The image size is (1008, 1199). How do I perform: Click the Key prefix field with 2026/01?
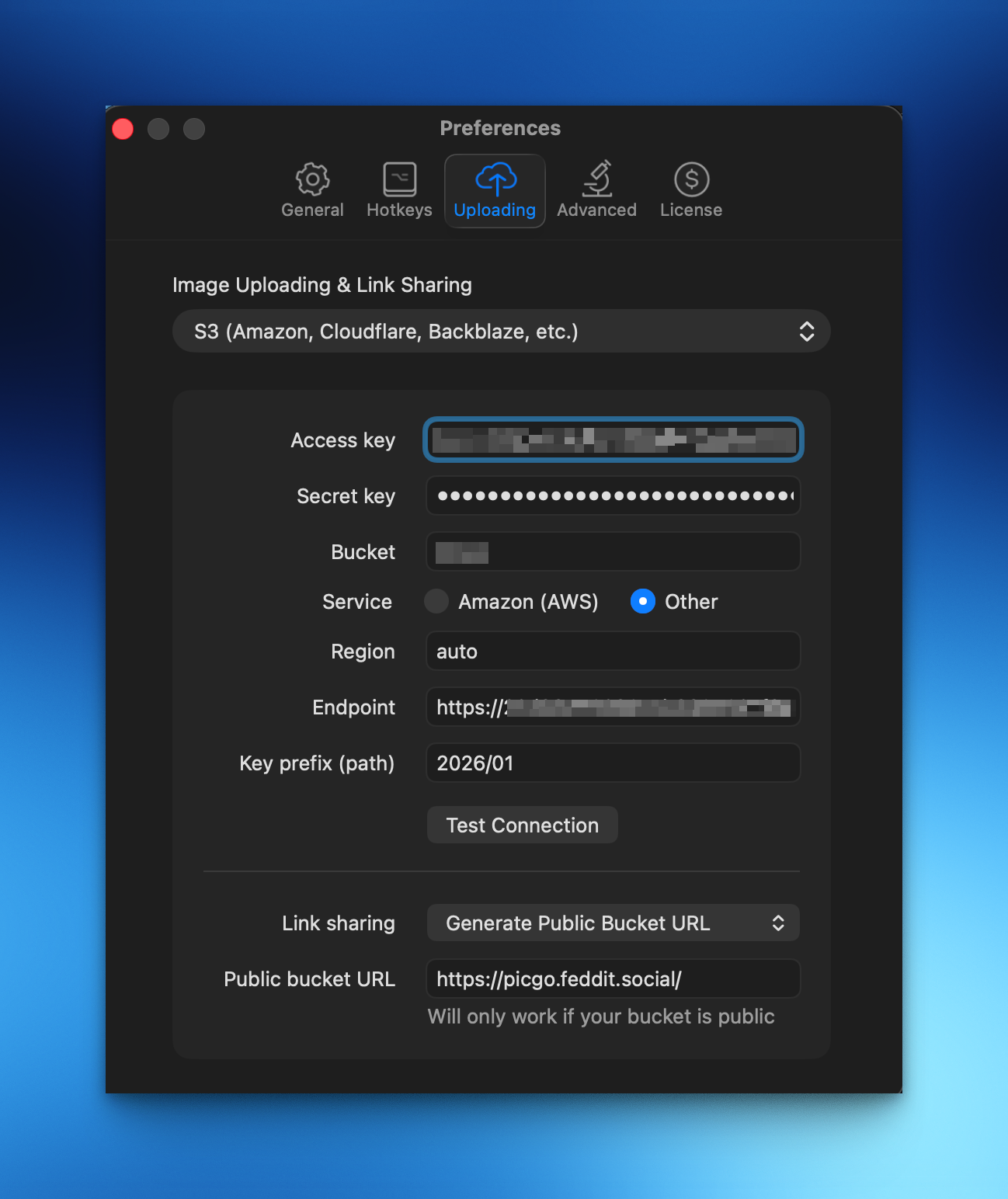click(x=613, y=763)
